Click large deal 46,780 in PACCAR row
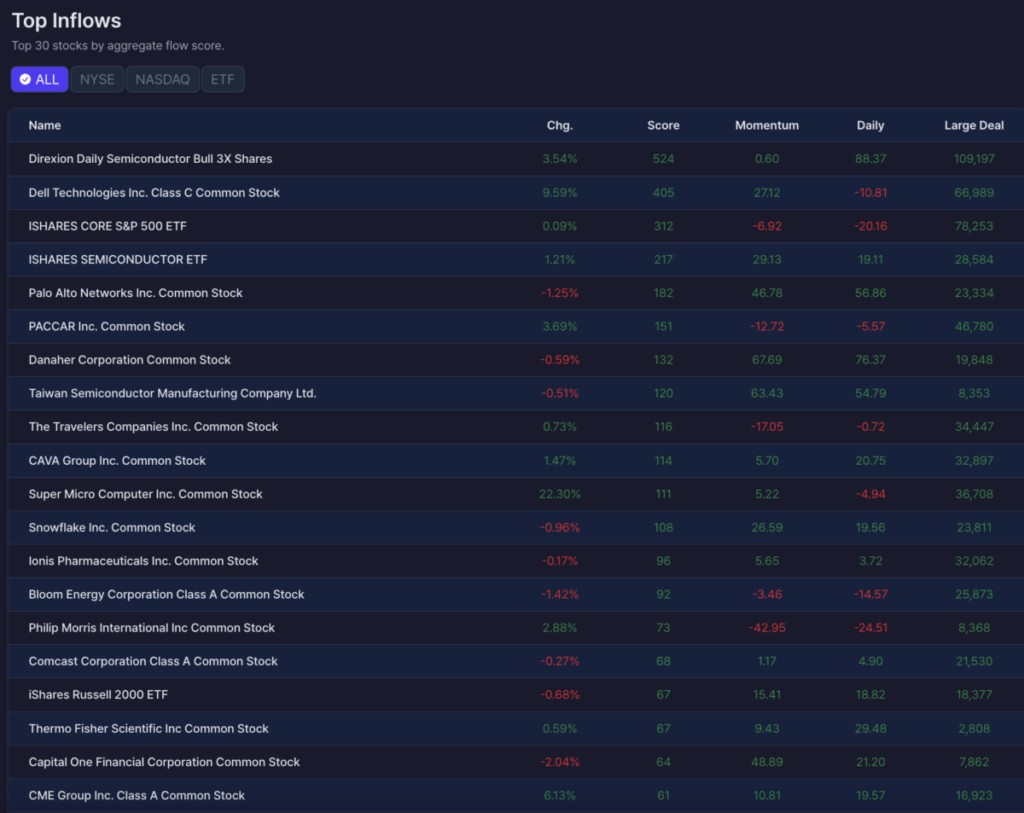This screenshot has height=813, width=1024. click(974, 327)
